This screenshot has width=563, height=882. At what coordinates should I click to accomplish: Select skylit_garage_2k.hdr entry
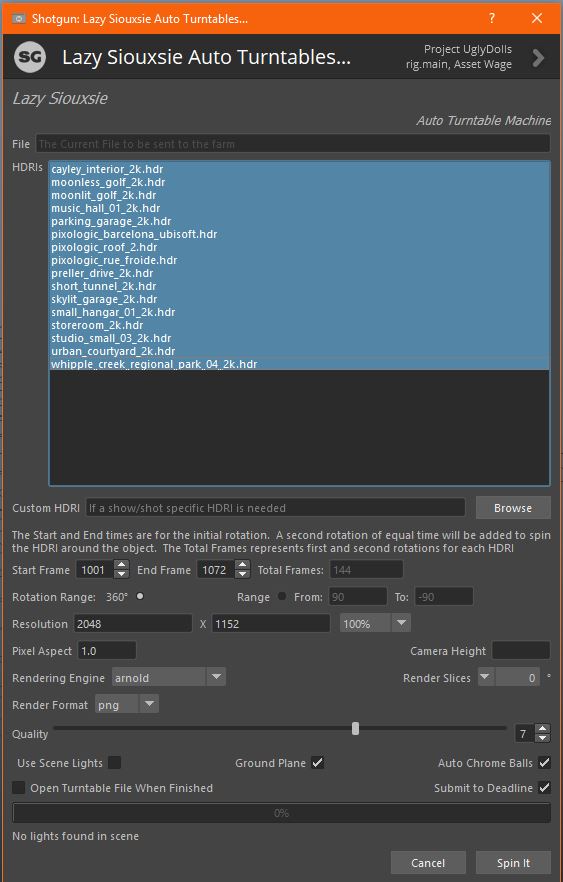pos(299,298)
